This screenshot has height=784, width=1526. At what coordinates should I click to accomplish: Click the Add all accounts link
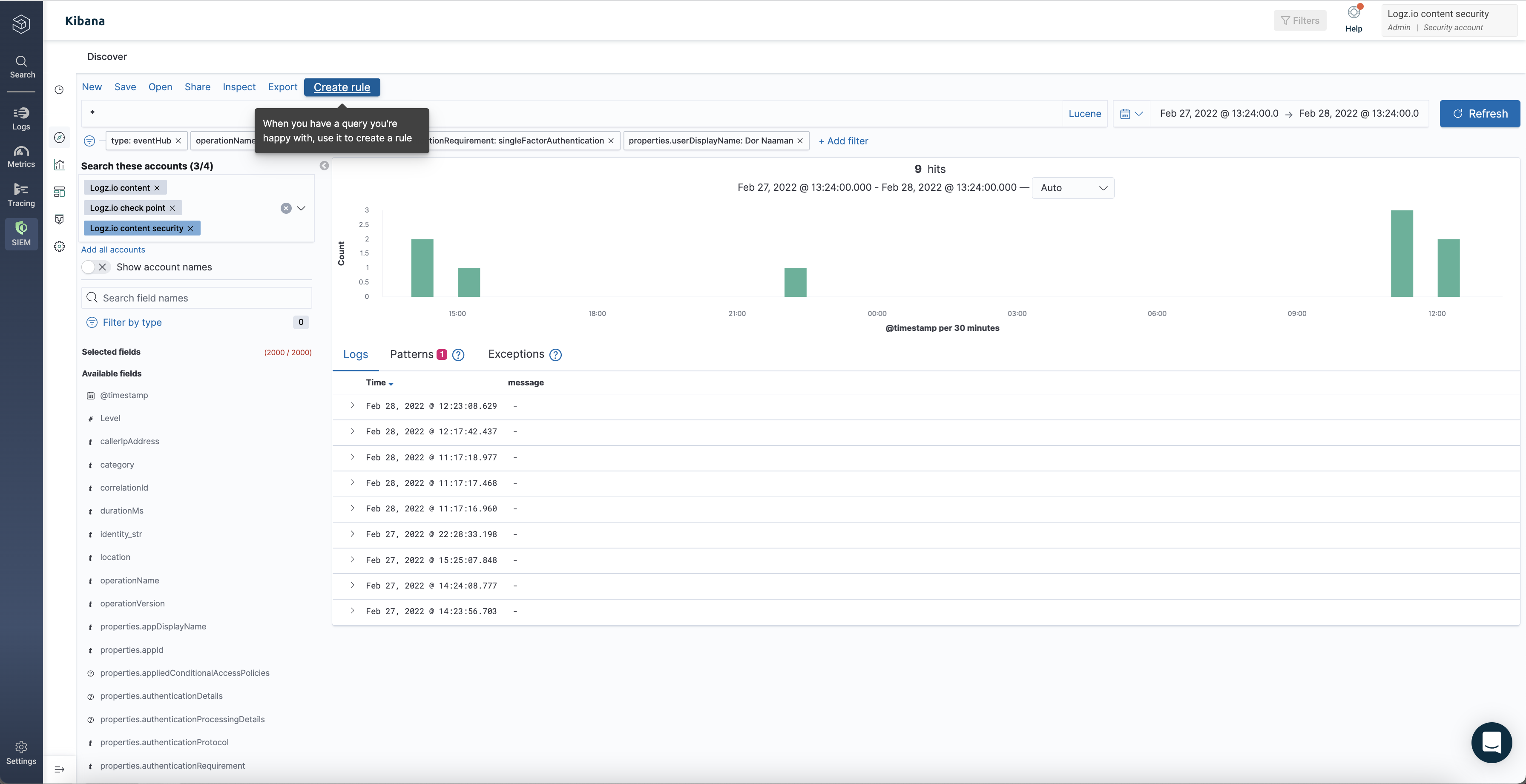point(113,249)
